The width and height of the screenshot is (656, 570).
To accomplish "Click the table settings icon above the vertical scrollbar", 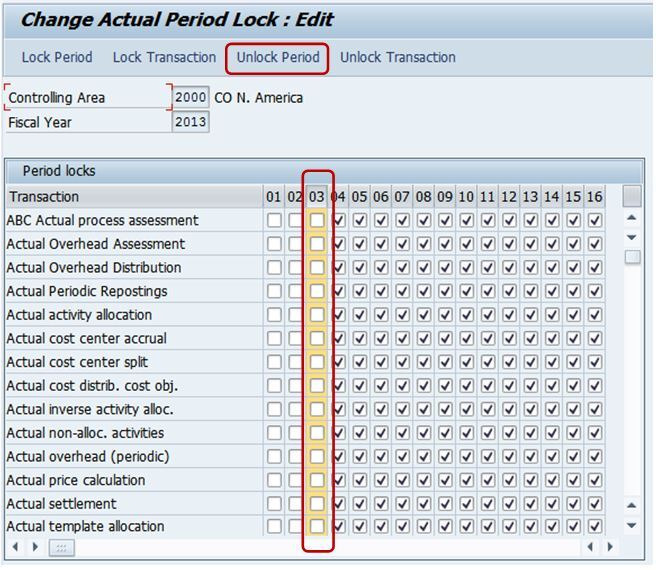I will pyautogui.click(x=632, y=196).
